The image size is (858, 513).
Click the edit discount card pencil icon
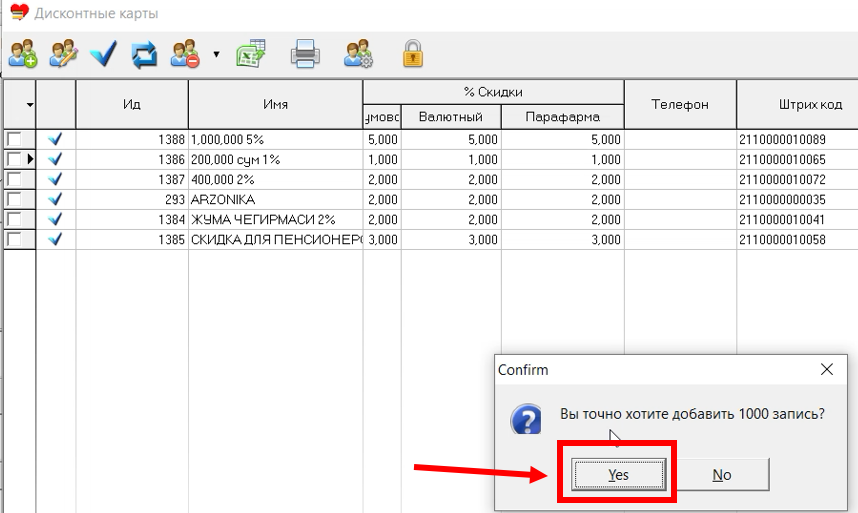click(63, 54)
